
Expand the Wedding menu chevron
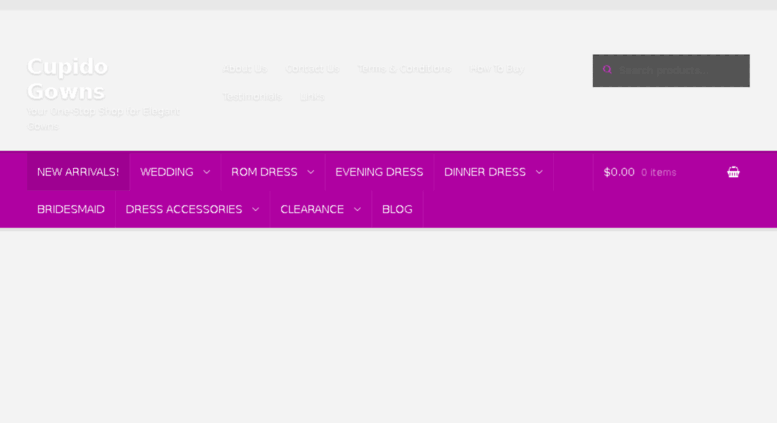pos(207,172)
